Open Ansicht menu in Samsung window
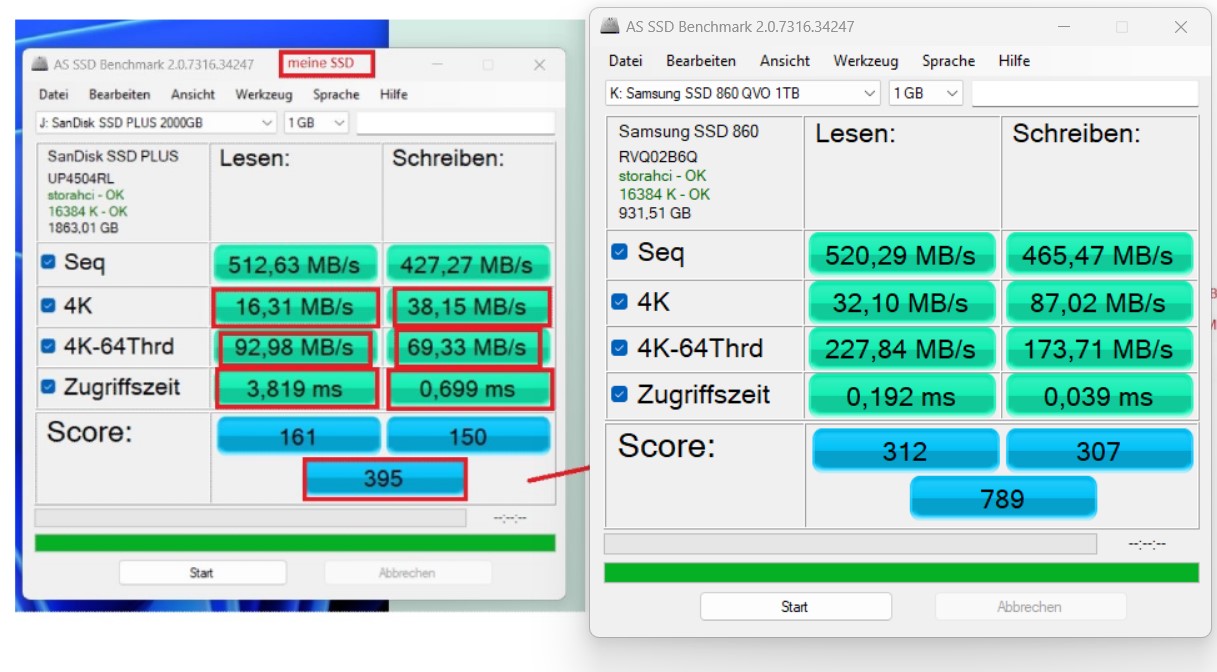Screen dimensions: 1217x672 point(785,60)
